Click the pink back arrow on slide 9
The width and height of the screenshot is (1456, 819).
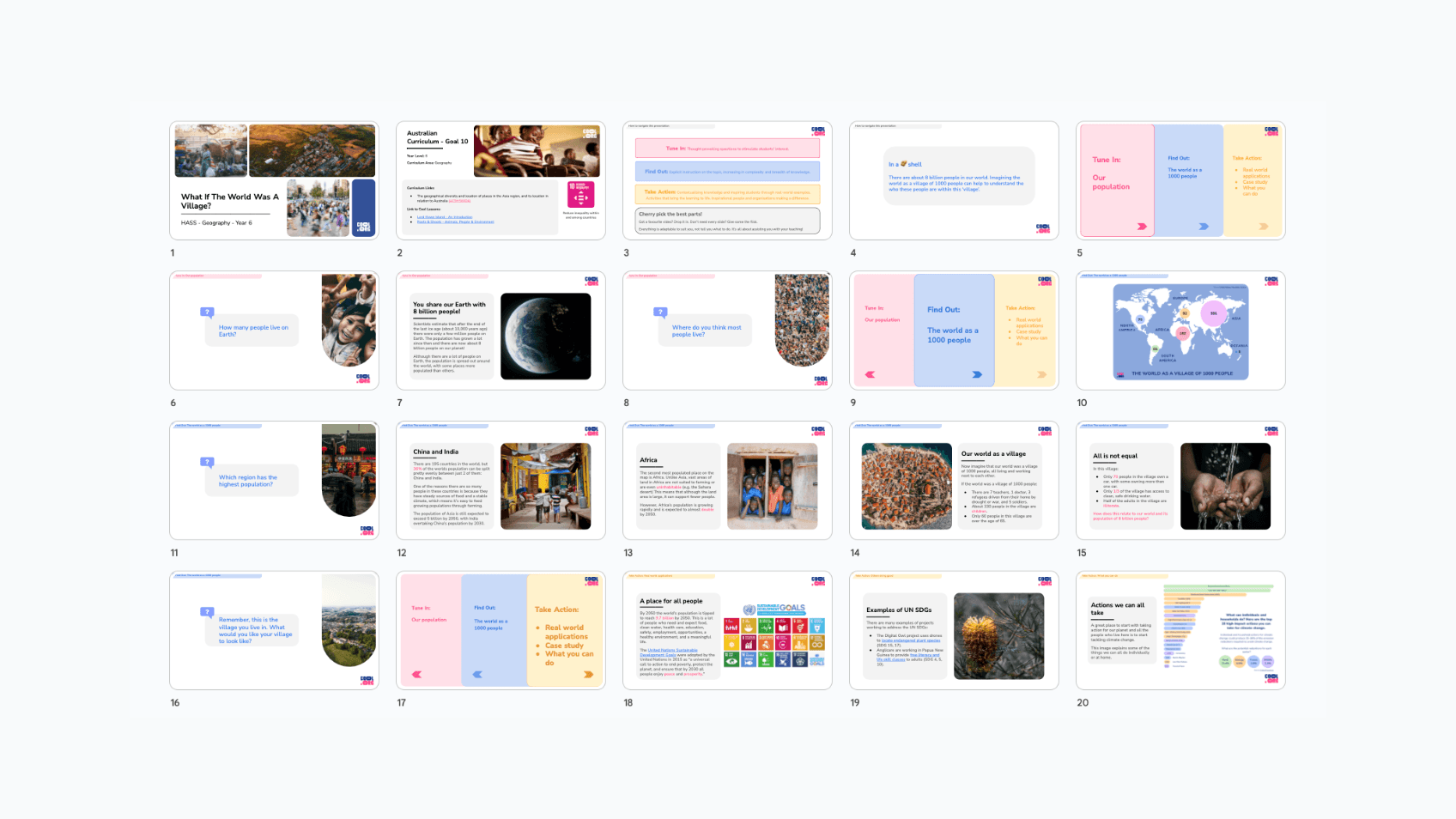871,374
